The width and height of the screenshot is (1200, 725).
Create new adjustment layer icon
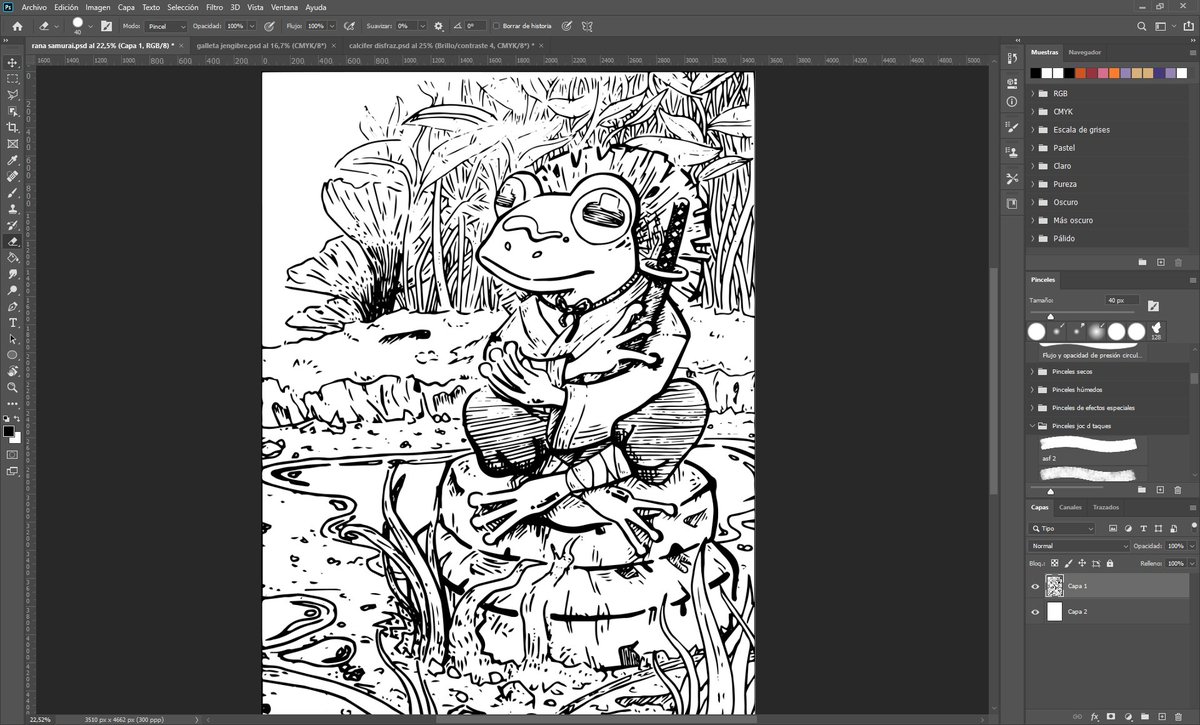pyautogui.click(x=1128, y=717)
